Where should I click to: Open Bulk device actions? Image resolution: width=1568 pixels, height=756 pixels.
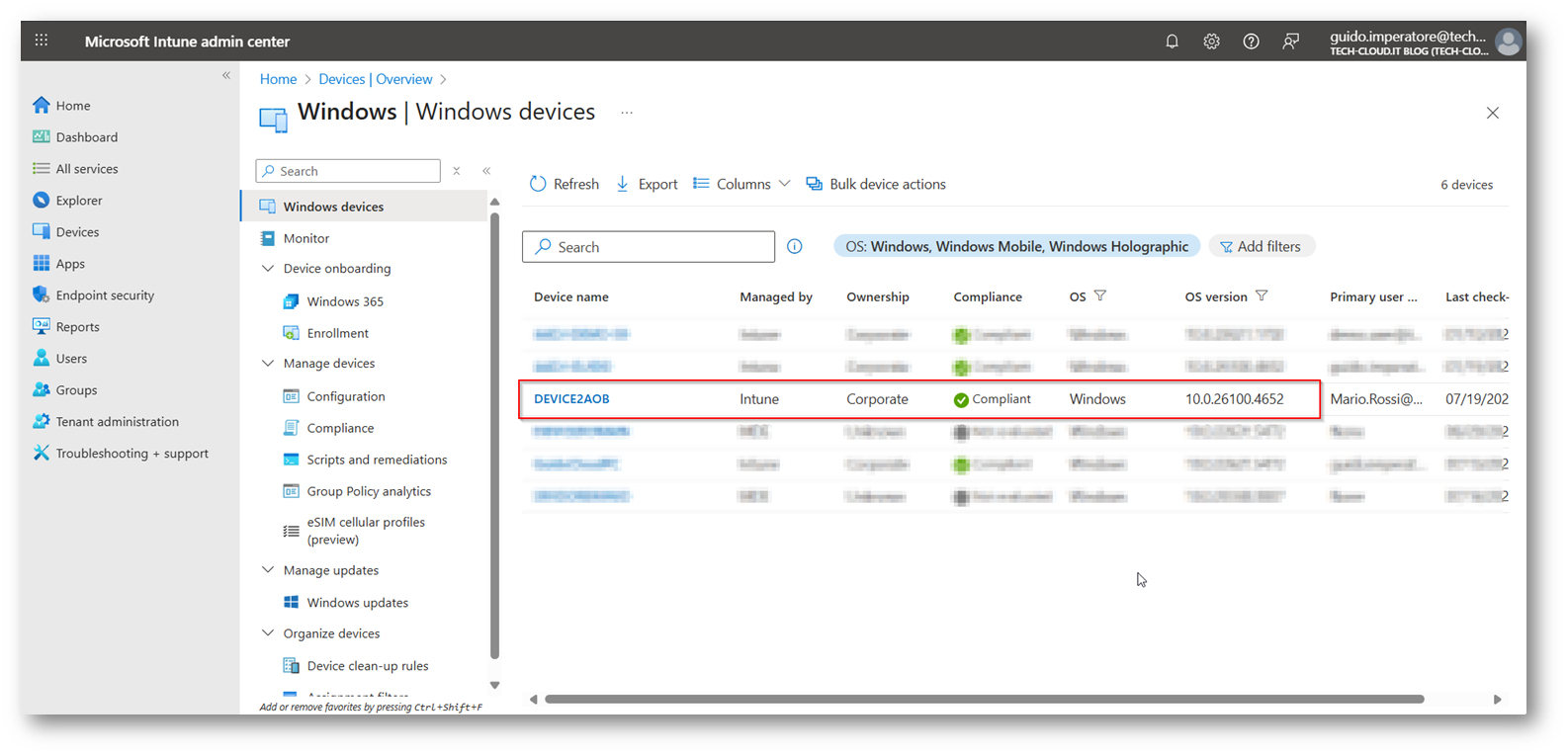[876, 184]
